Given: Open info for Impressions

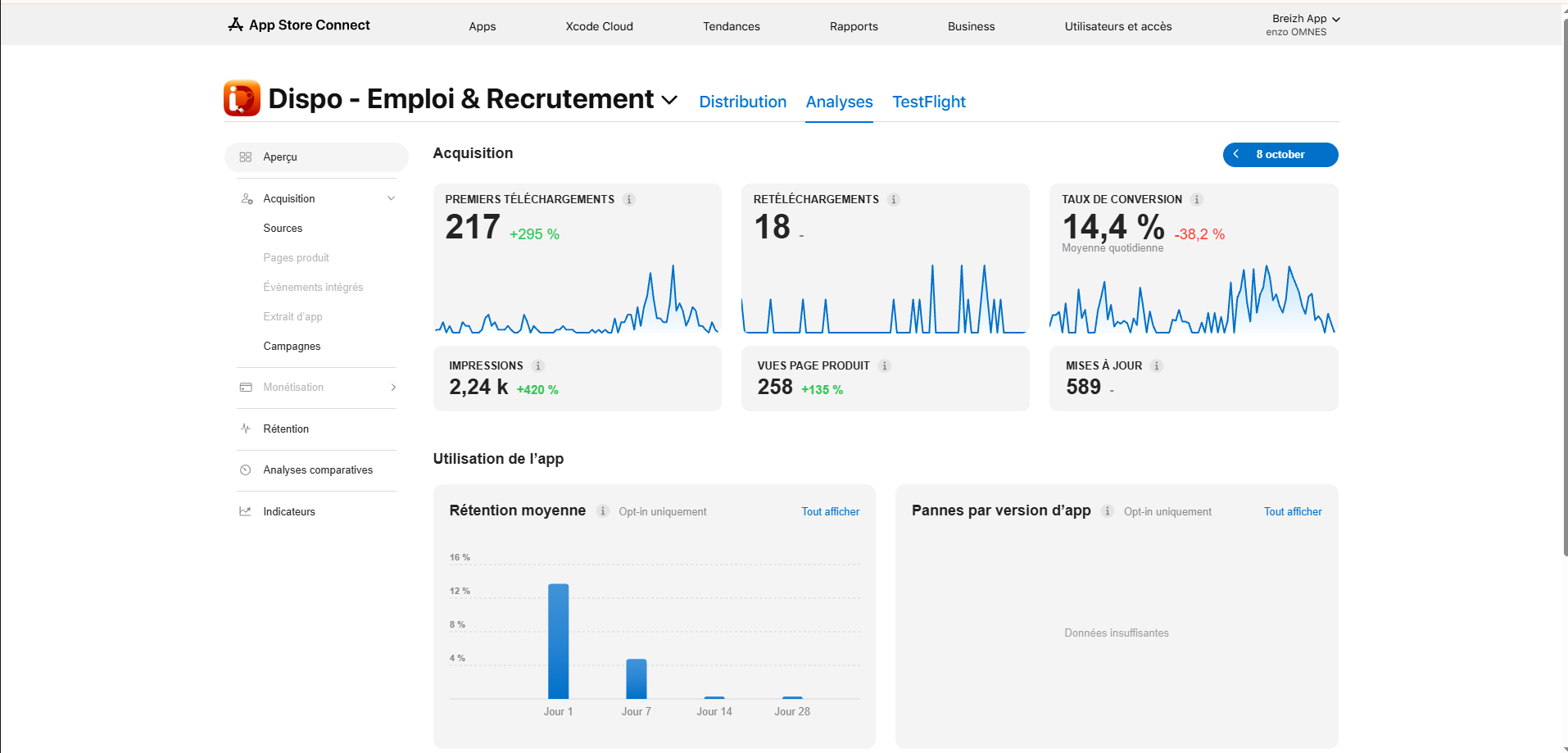Looking at the screenshot, I should pyautogui.click(x=538, y=365).
